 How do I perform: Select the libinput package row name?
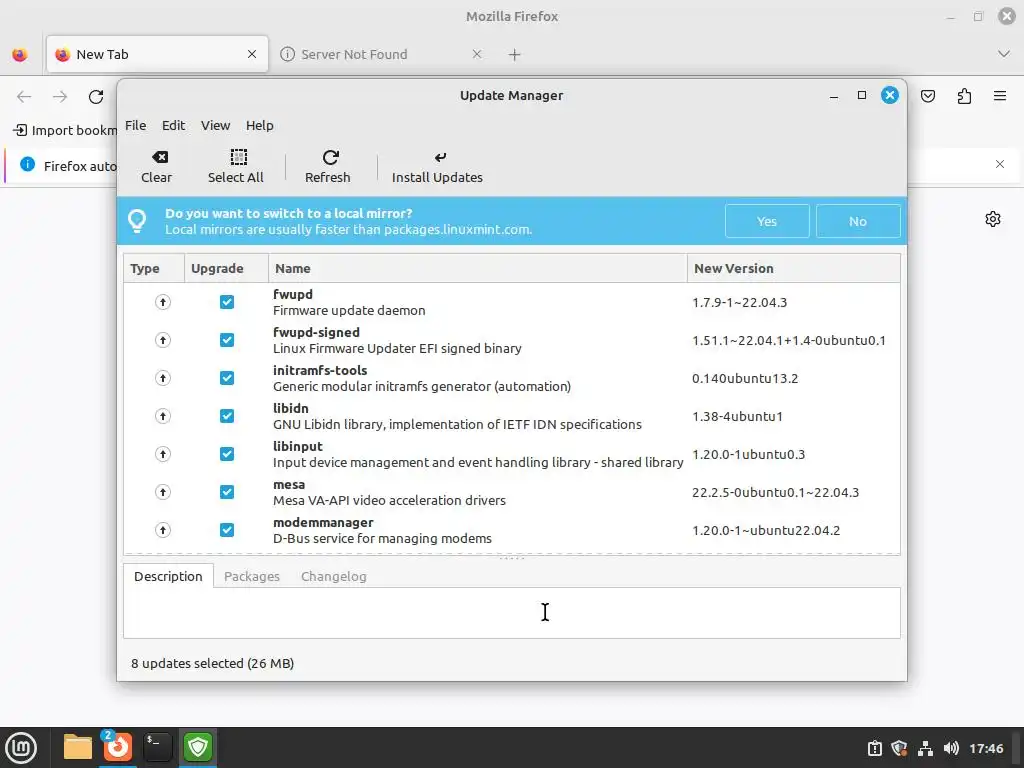click(298, 446)
